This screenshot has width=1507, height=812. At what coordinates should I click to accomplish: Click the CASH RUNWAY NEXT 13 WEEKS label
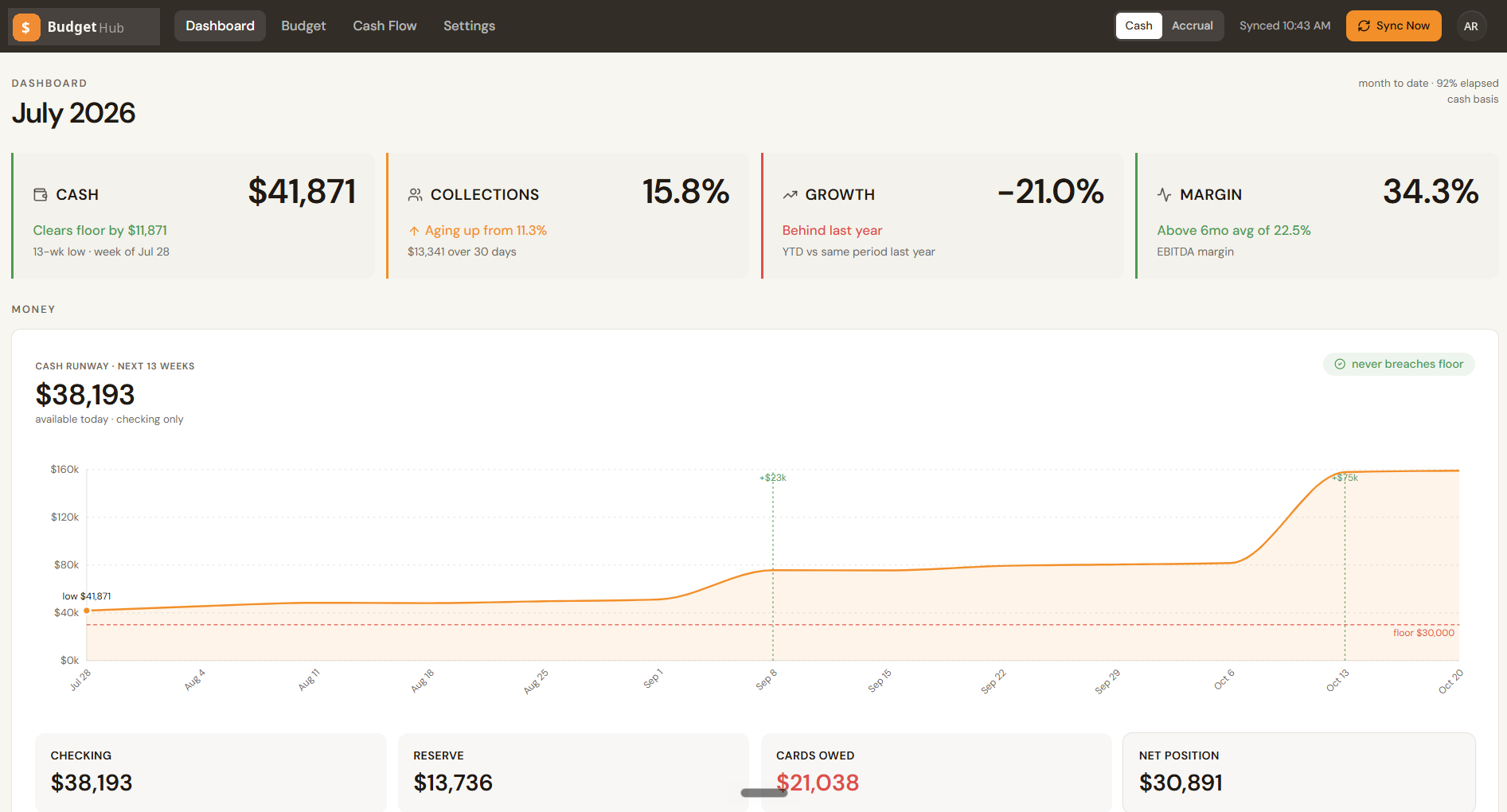115,366
